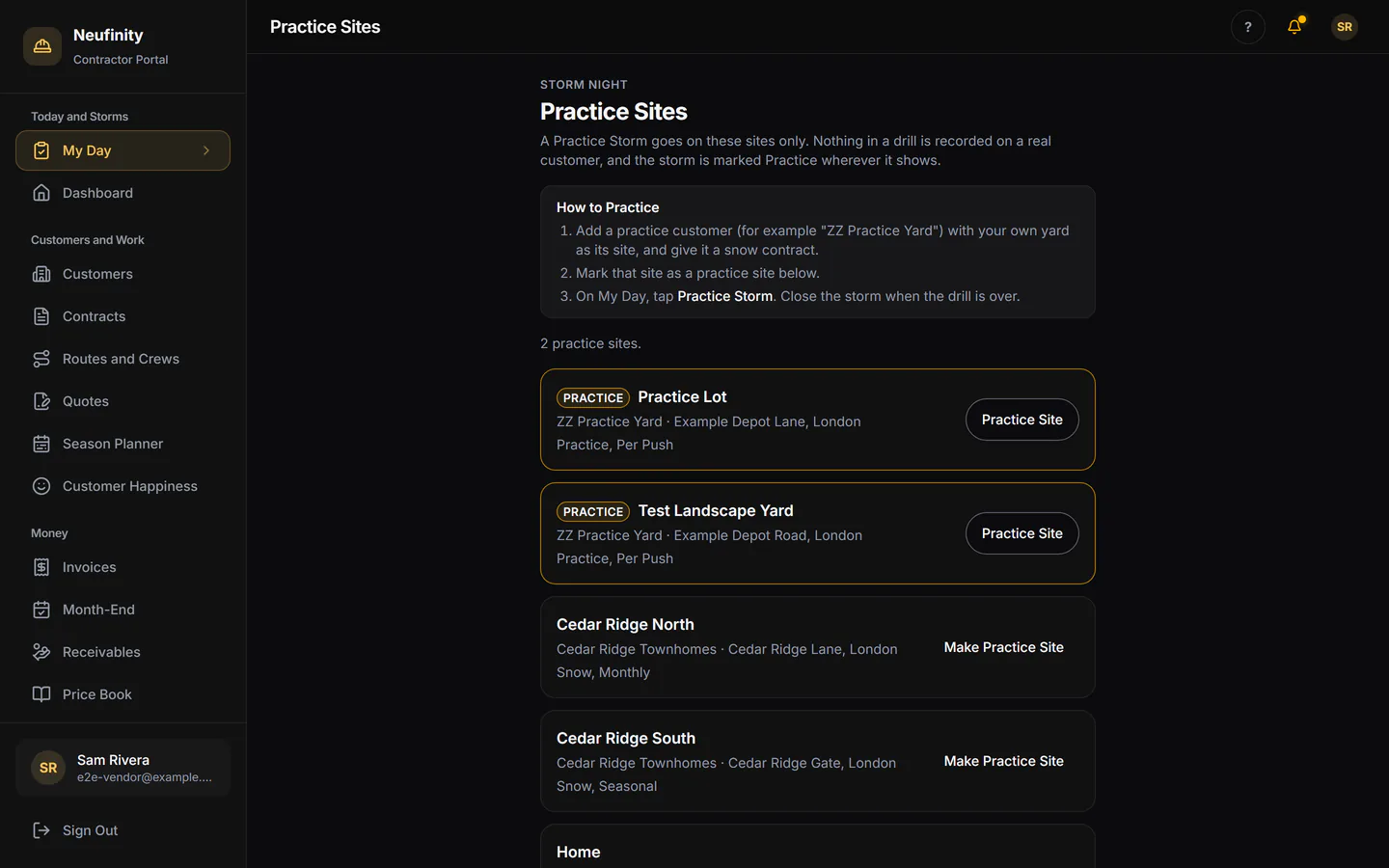Select the Customers building icon
This screenshot has width=1389, height=868.
pos(41,274)
